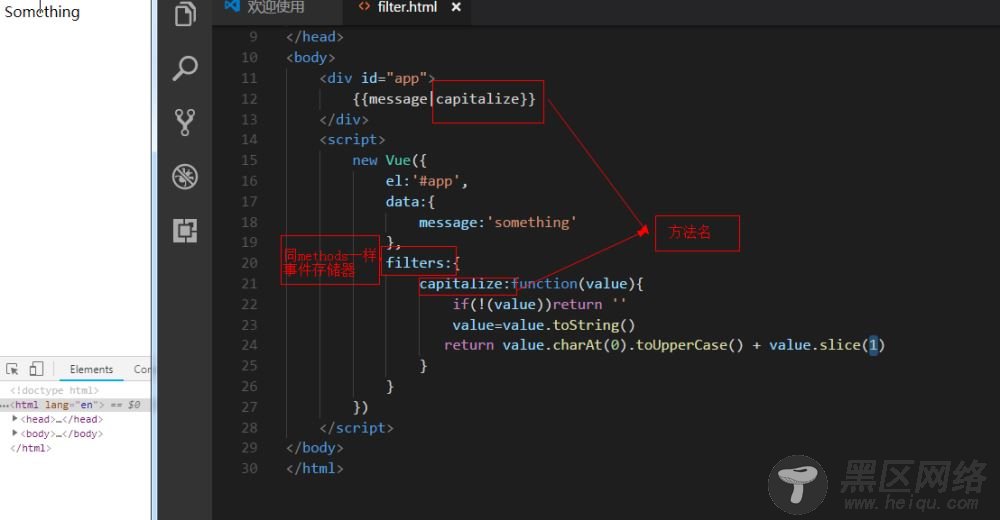Click 'message:'something'' on line 18

click(x=497, y=222)
